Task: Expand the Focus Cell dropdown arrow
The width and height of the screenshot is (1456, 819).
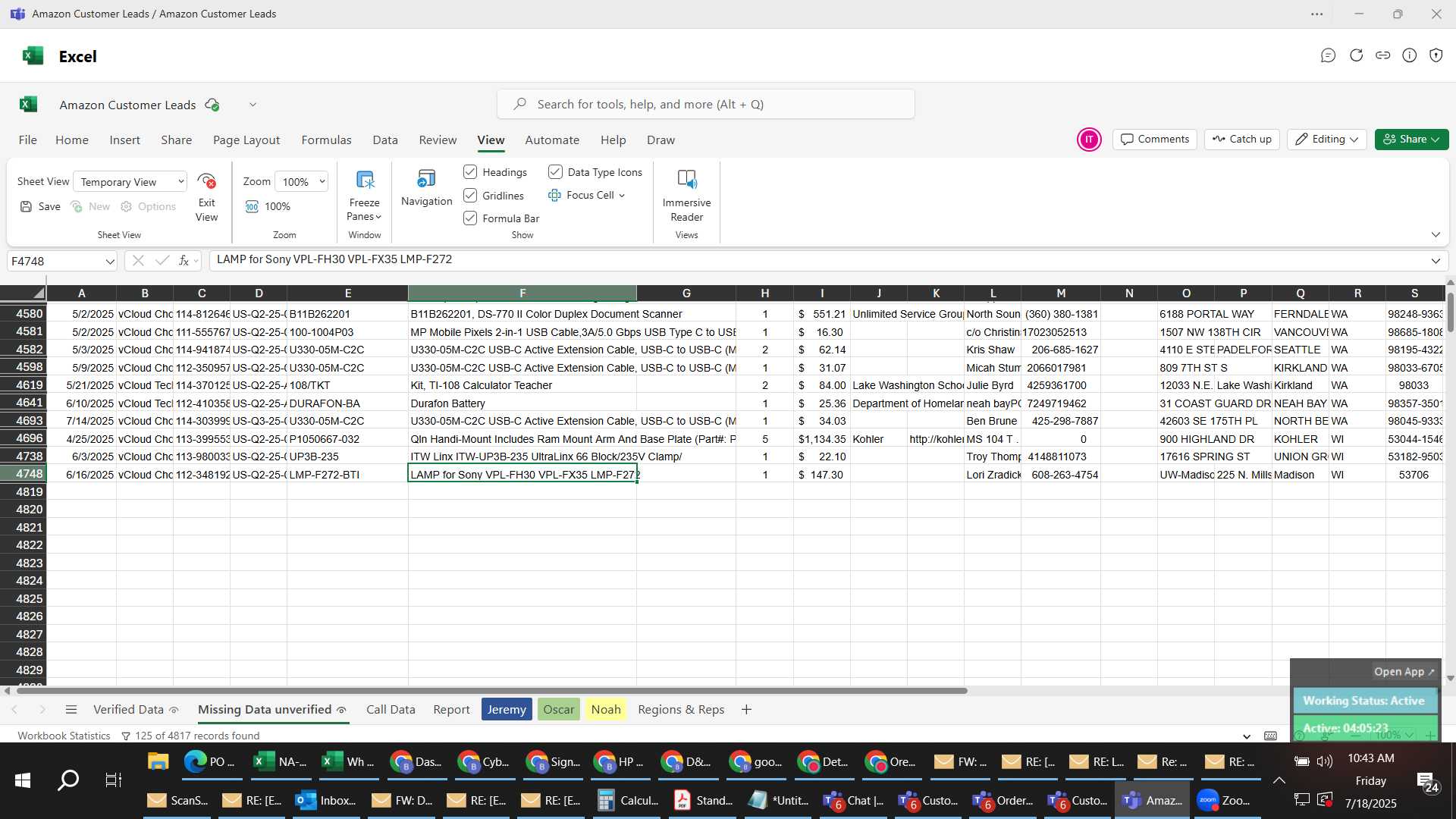Action: (x=622, y=196)
